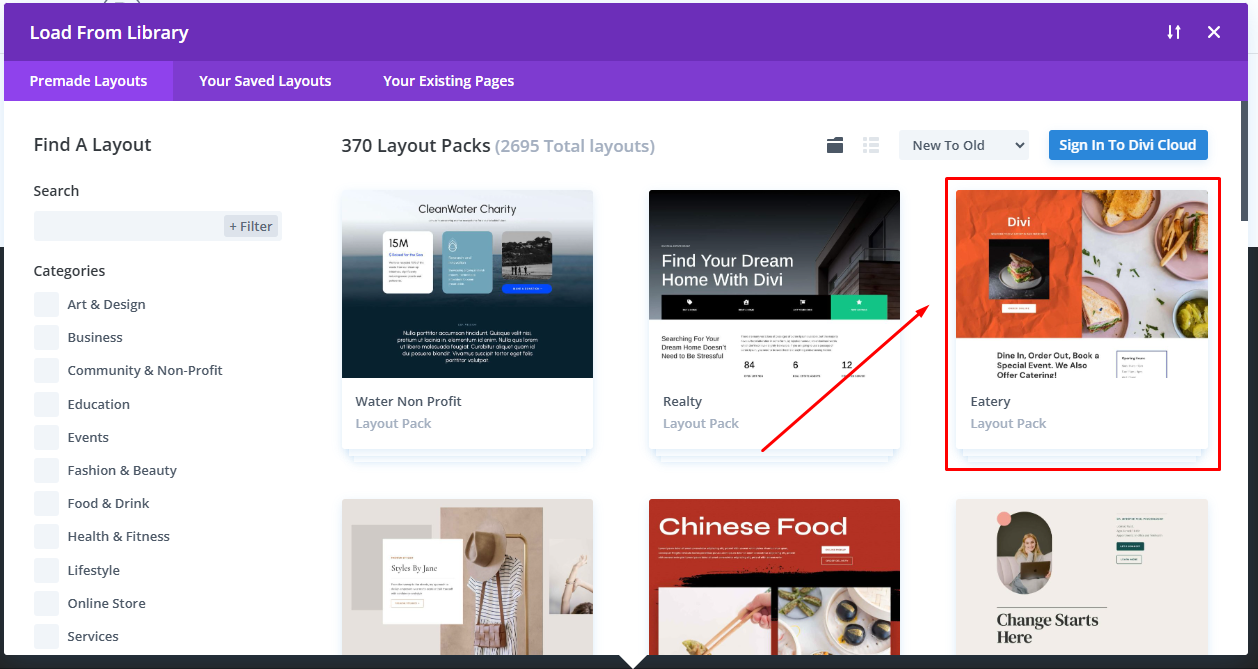Screen dimensions: 1258x669
Task: Click the dialog's vertical scrollbar
Action: coord(1244,160)
